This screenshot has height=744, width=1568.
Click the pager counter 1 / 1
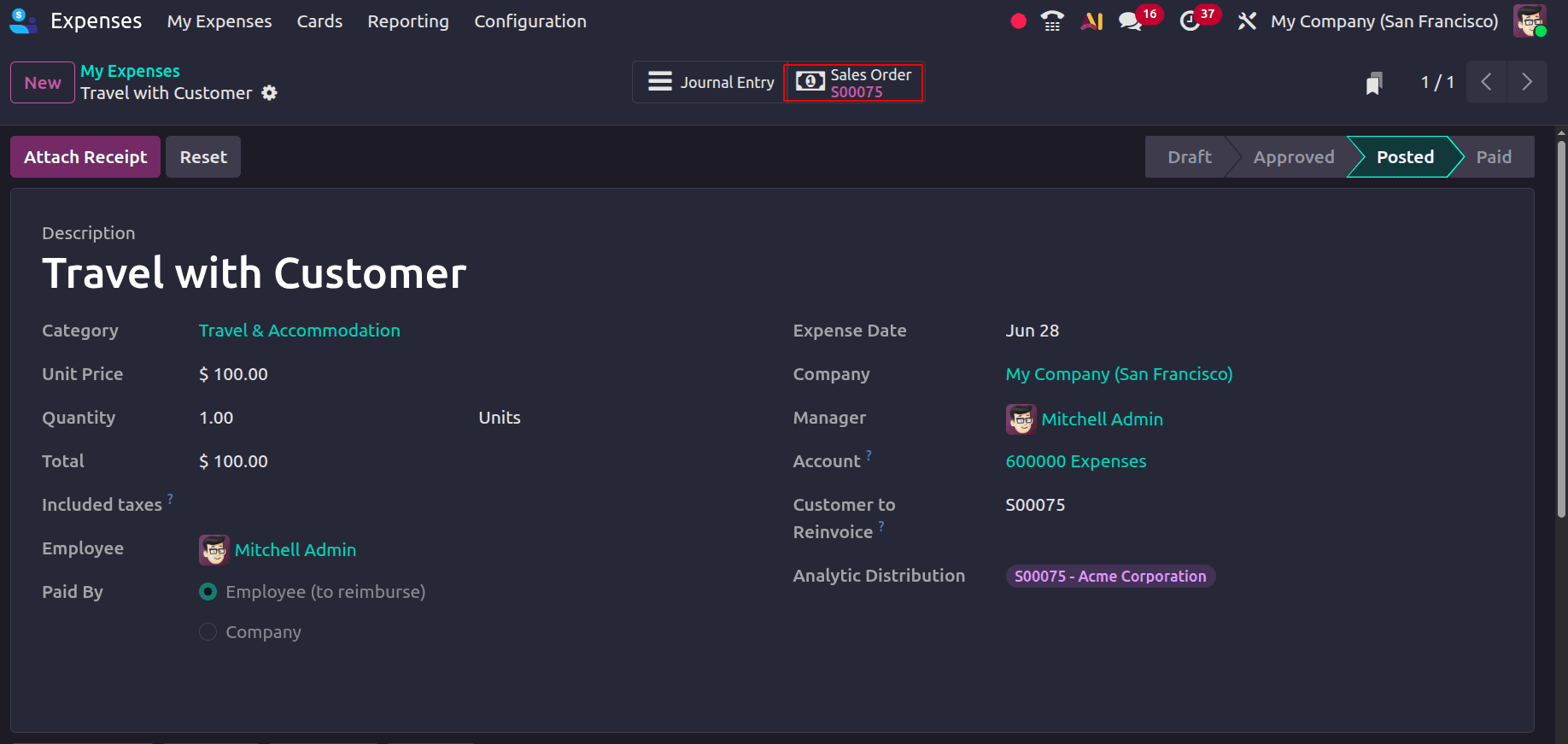[1437, 83]
